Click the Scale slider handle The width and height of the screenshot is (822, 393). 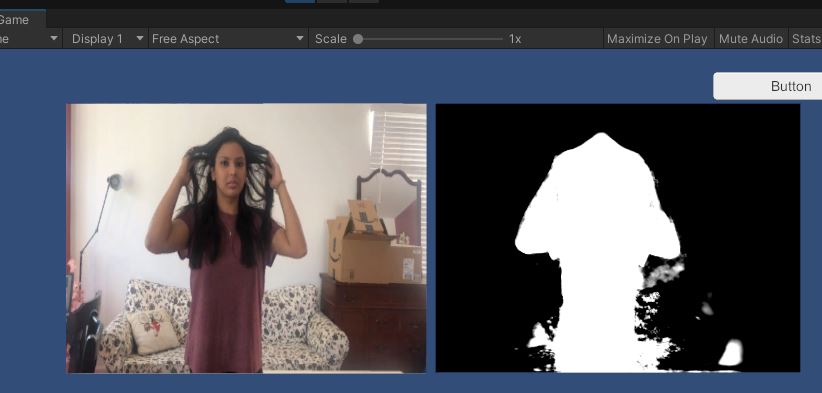358,39
